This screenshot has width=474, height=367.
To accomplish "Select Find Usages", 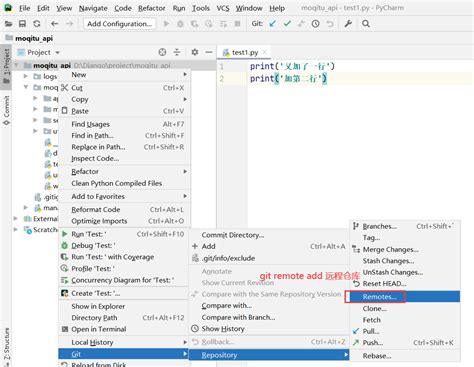I will 125,124.
